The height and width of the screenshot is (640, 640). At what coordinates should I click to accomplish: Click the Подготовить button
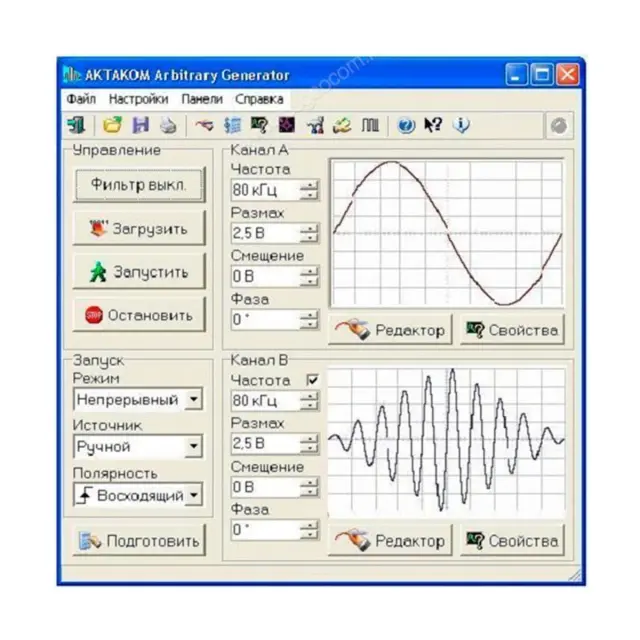pos(139,541)
